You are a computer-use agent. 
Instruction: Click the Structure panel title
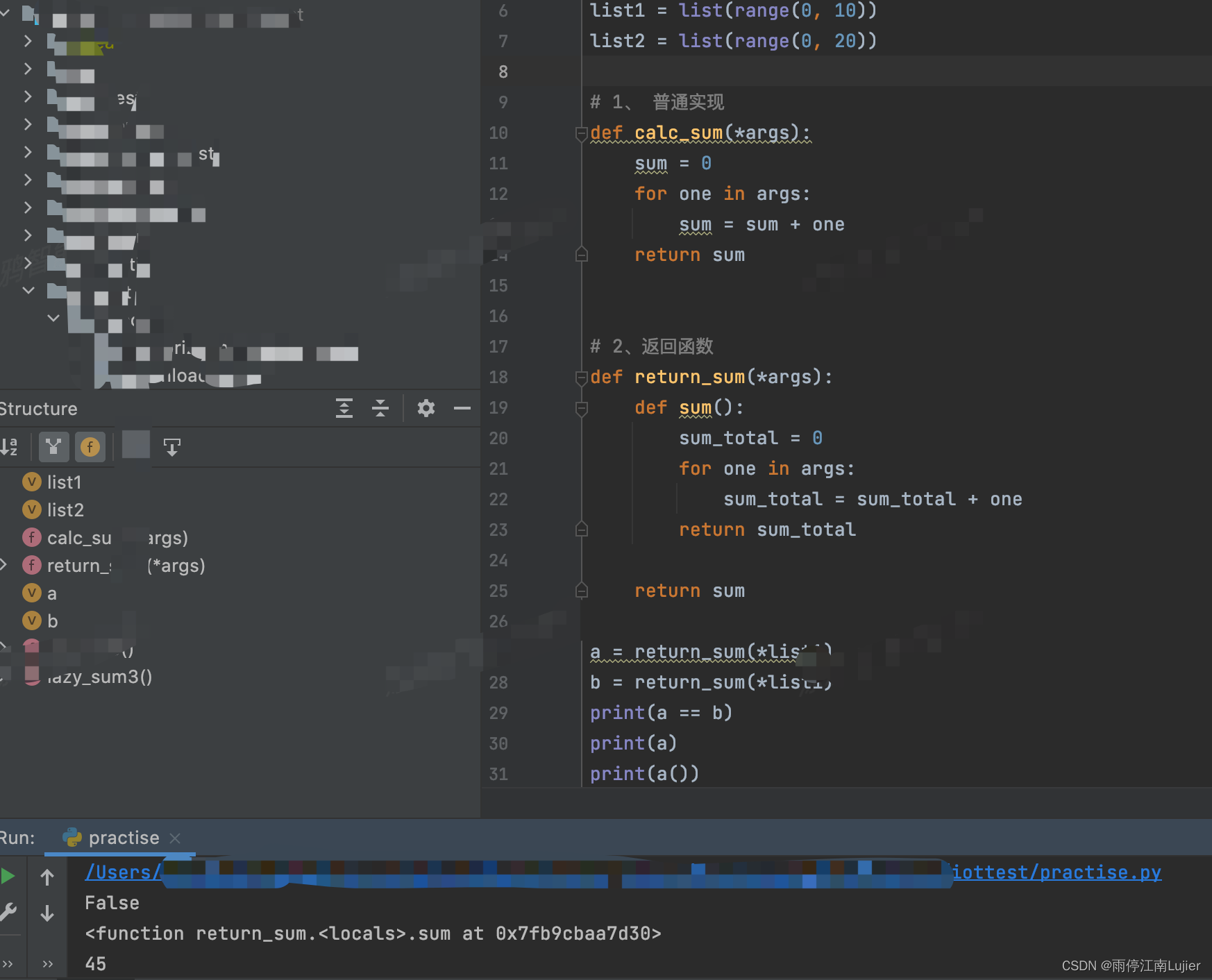[38, 409]
